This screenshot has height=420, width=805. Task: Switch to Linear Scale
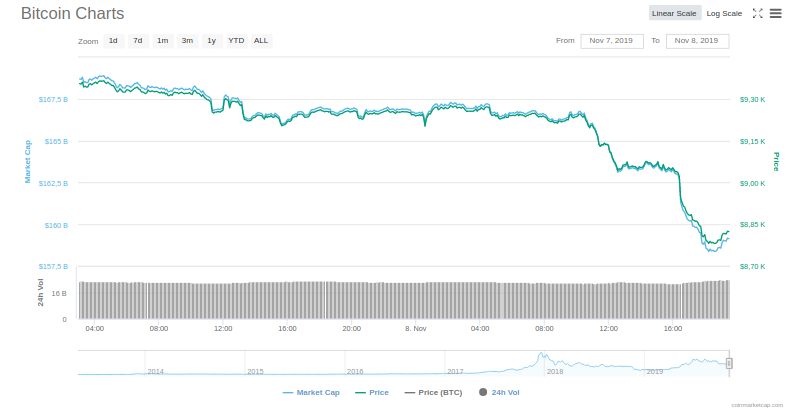674,13
